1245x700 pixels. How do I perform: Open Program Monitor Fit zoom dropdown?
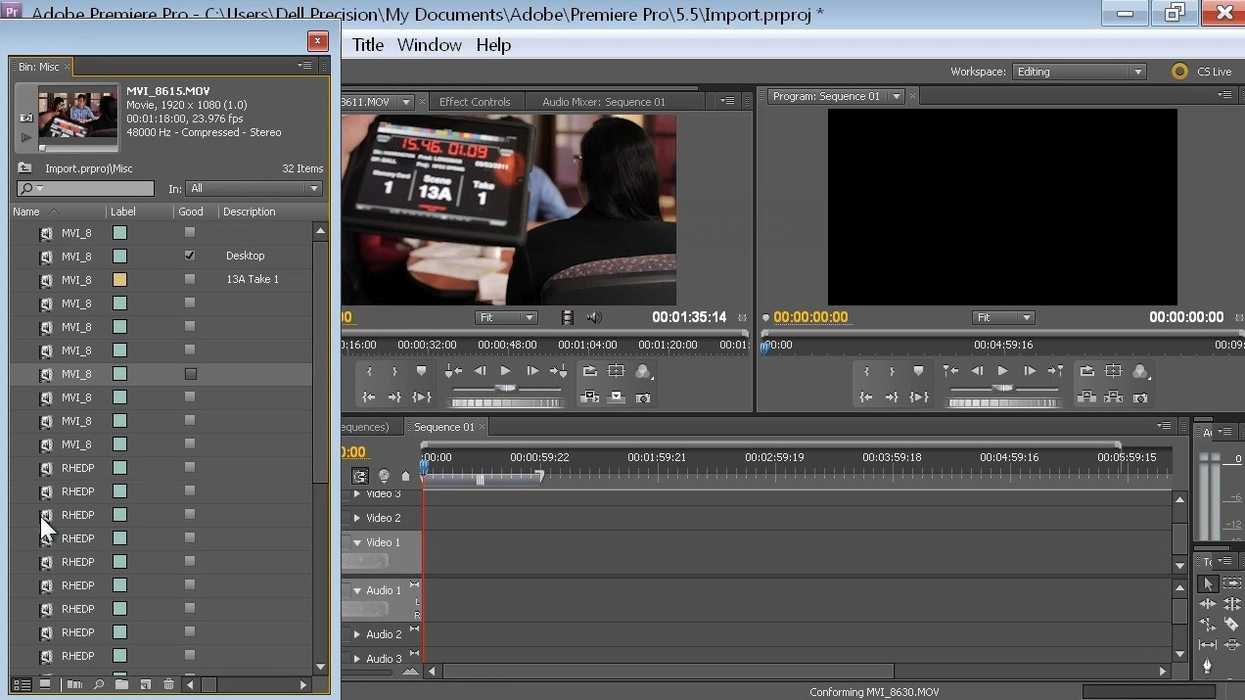tap(1003, 317)
